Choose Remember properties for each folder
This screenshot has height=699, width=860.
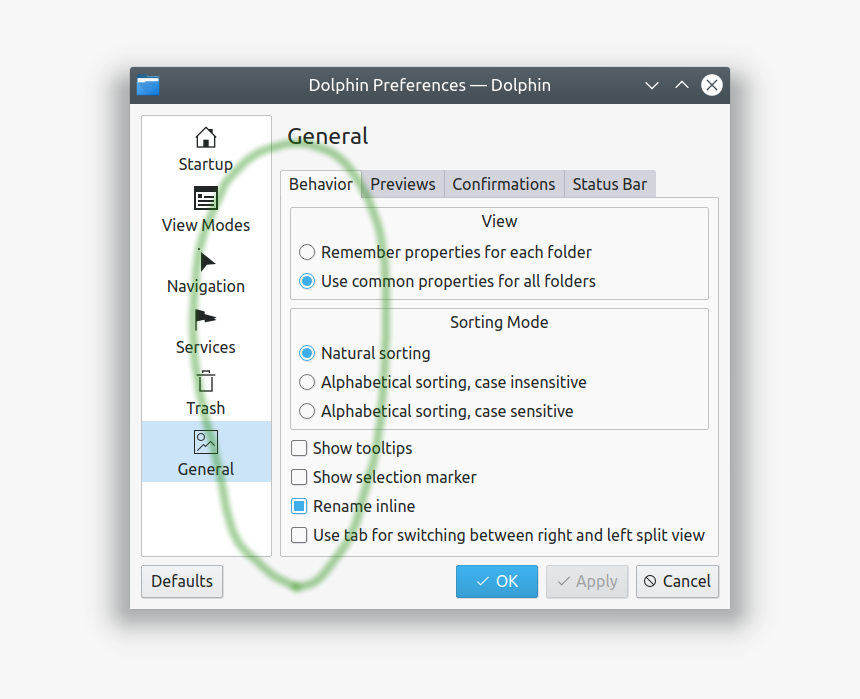coord(445,252)
